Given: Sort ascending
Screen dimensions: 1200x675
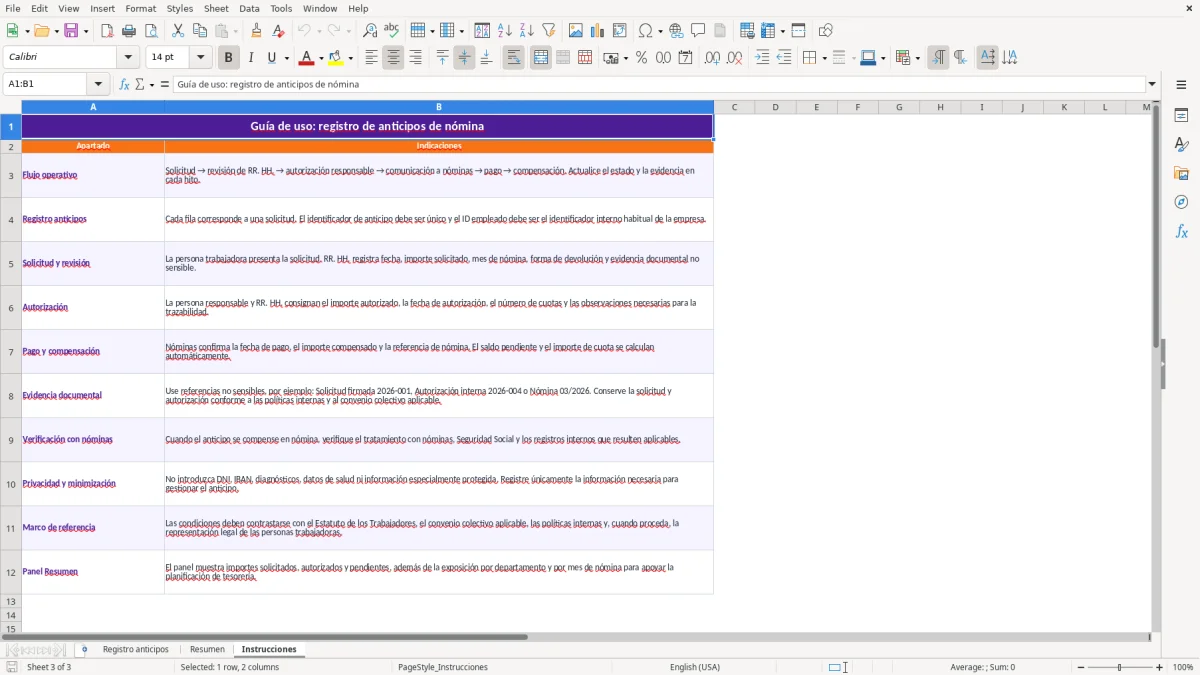Looking at the screenshot, I should tap(505, 31).
